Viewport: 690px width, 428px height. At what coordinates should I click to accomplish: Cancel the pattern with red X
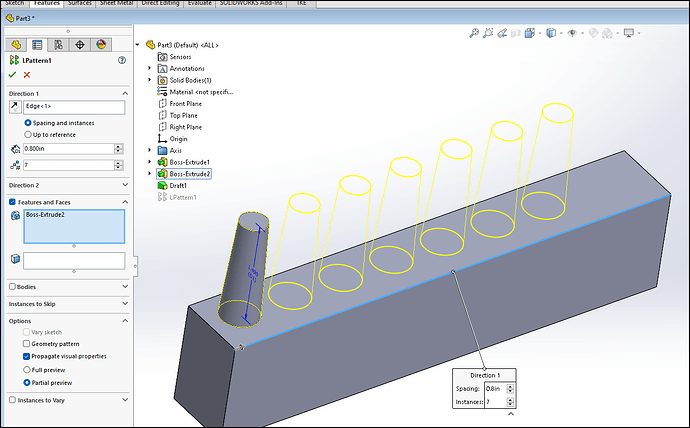pyautogui.click(x=27, y=75)
